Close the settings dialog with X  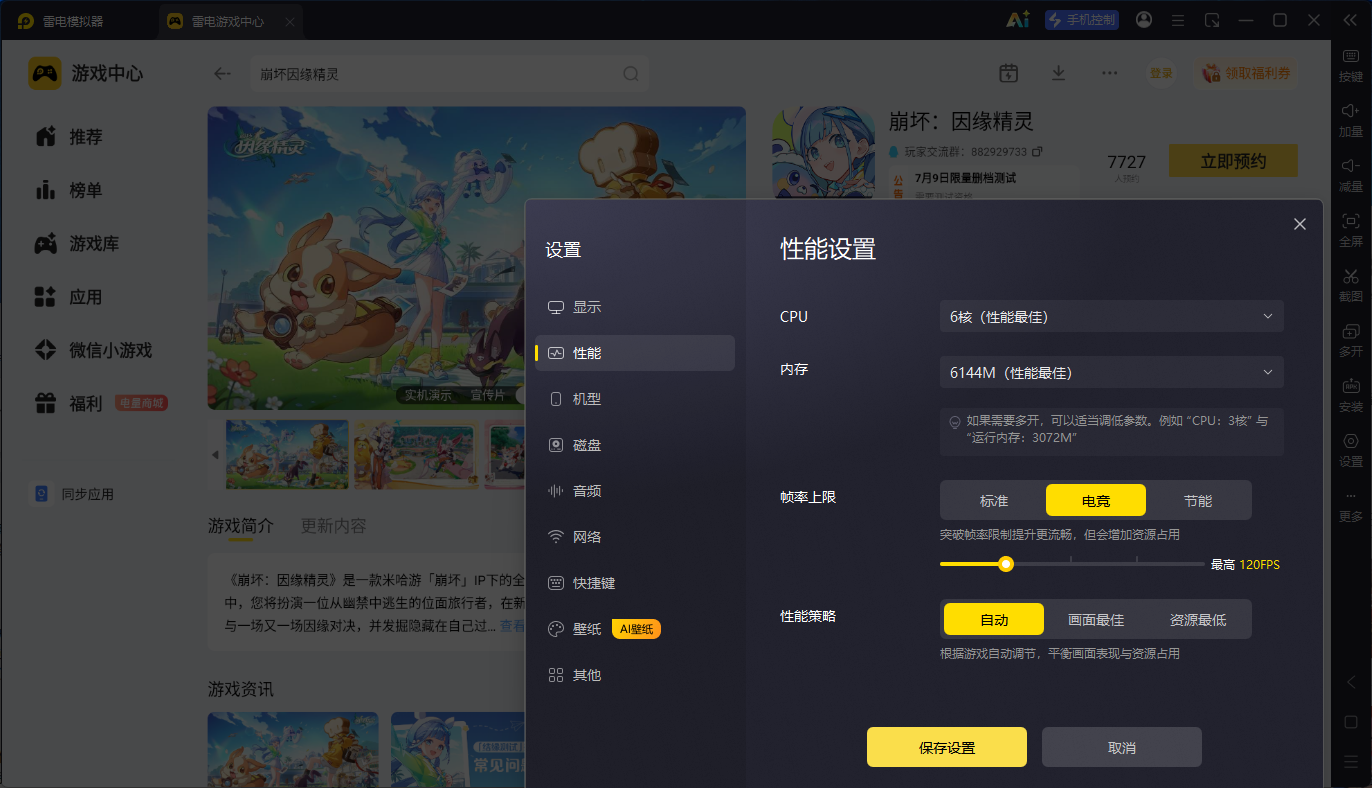pos(1300,224)
